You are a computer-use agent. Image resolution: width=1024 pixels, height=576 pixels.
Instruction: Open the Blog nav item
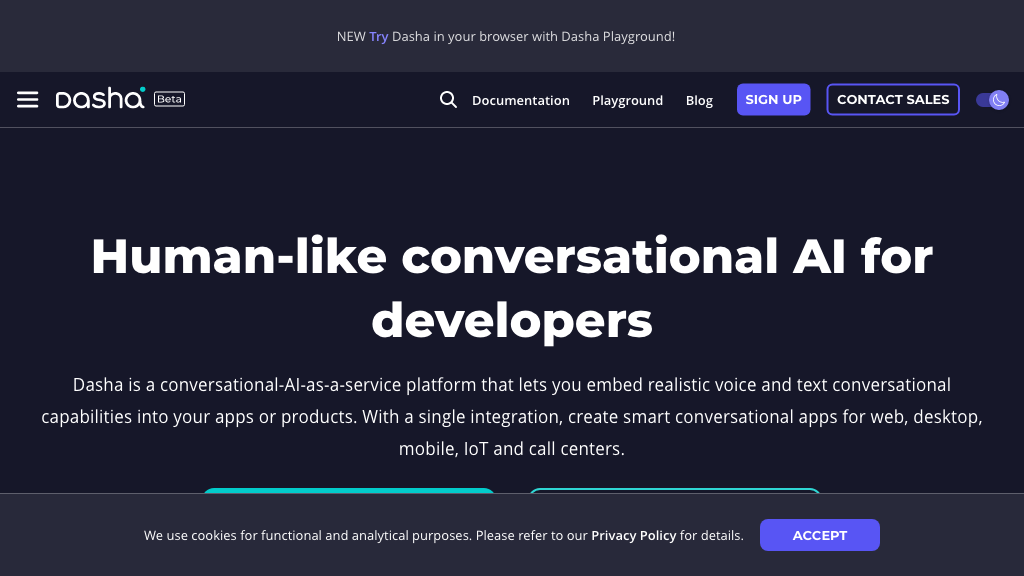point(699,100)
